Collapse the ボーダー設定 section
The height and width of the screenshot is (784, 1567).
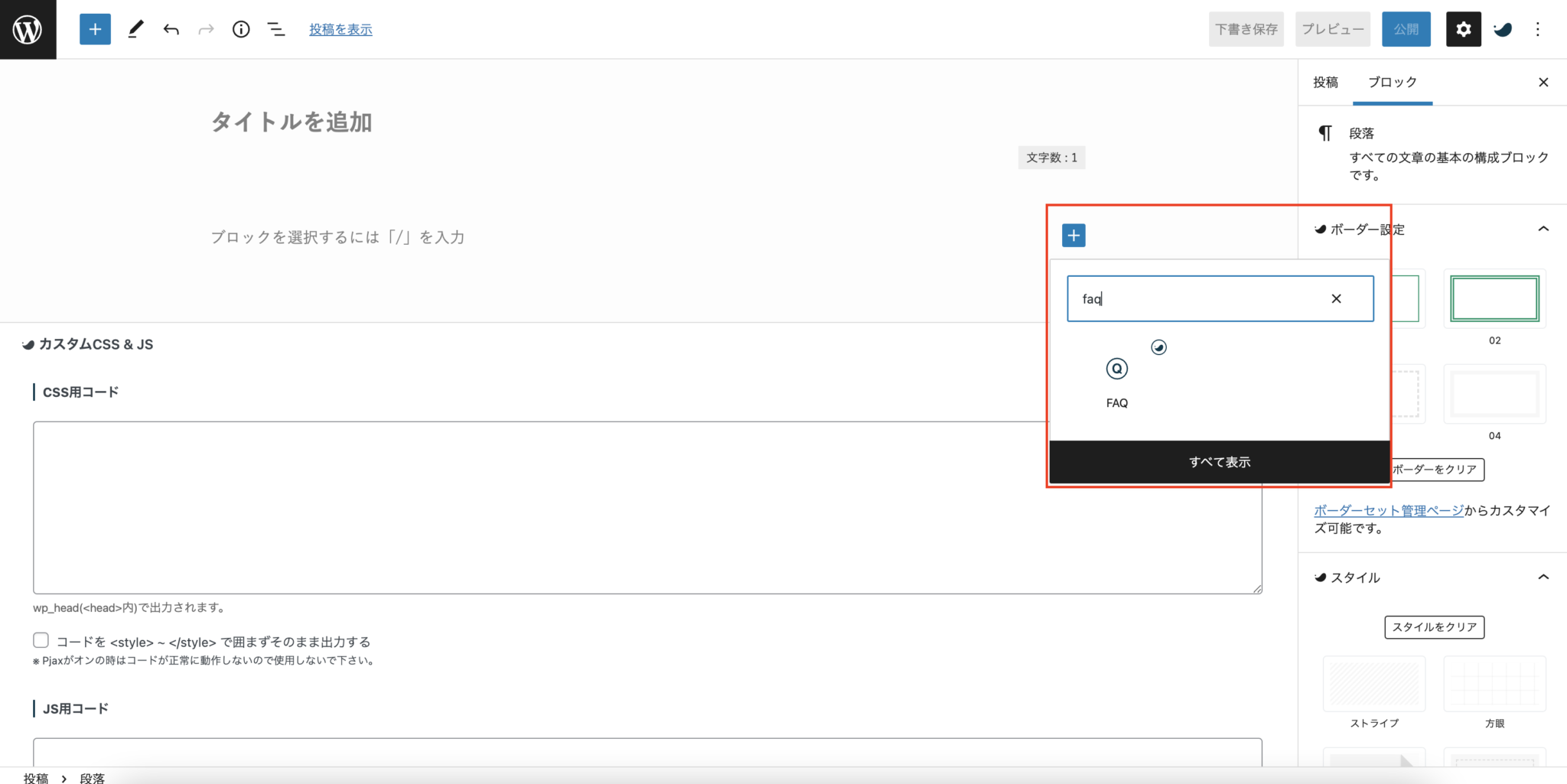1543,229
